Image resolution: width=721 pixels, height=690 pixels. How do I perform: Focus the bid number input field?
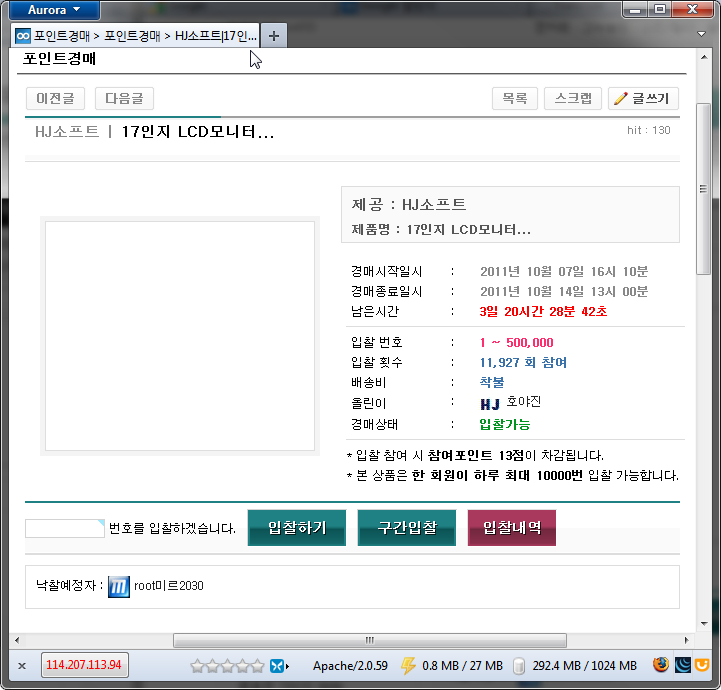point(65,528)
